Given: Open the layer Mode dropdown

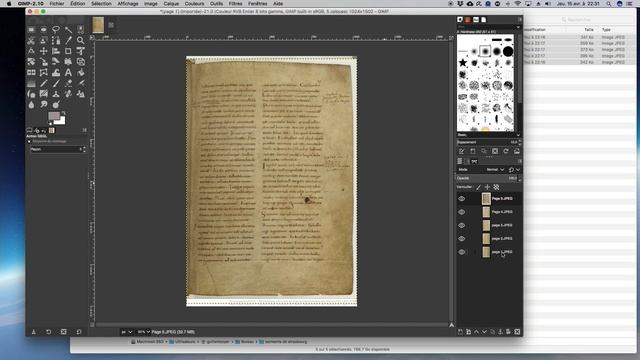Looking at the screenshot, I should point(495,169).
